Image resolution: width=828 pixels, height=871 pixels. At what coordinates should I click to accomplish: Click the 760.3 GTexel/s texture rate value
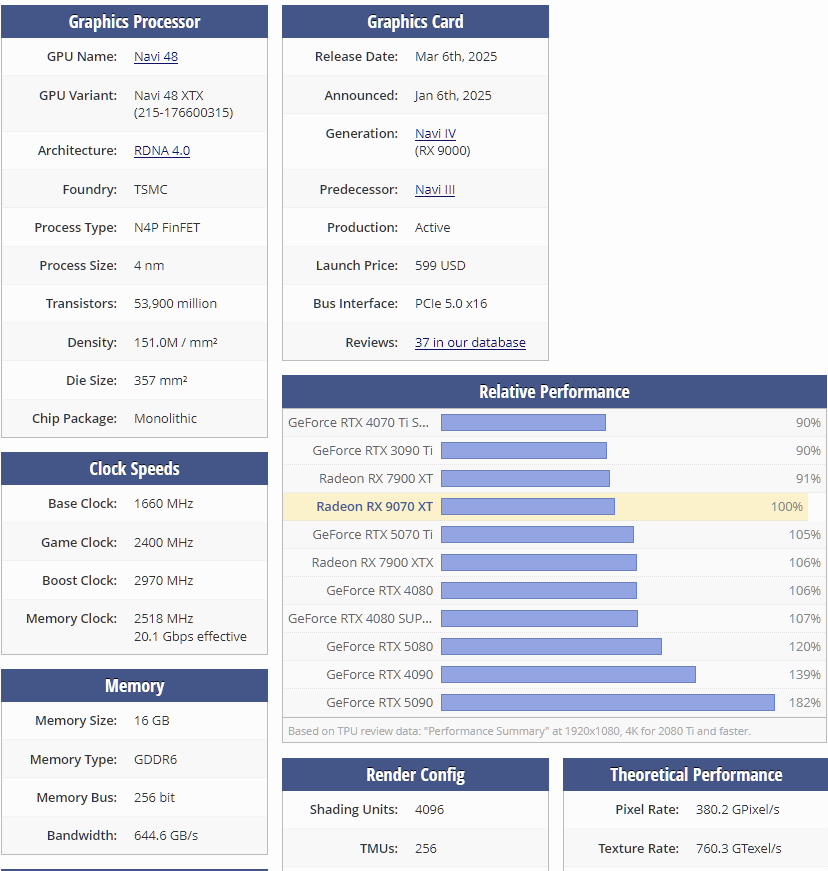[x=739, y=848]
